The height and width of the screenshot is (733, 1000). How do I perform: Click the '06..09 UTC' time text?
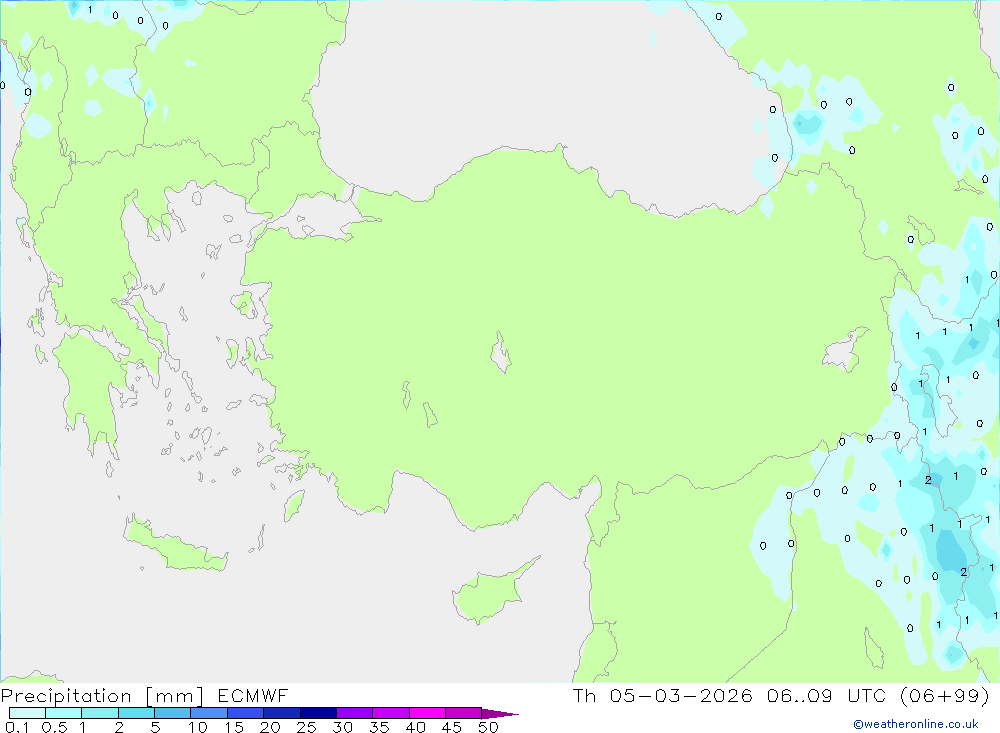pyautogui.click(x=827, y=696)
